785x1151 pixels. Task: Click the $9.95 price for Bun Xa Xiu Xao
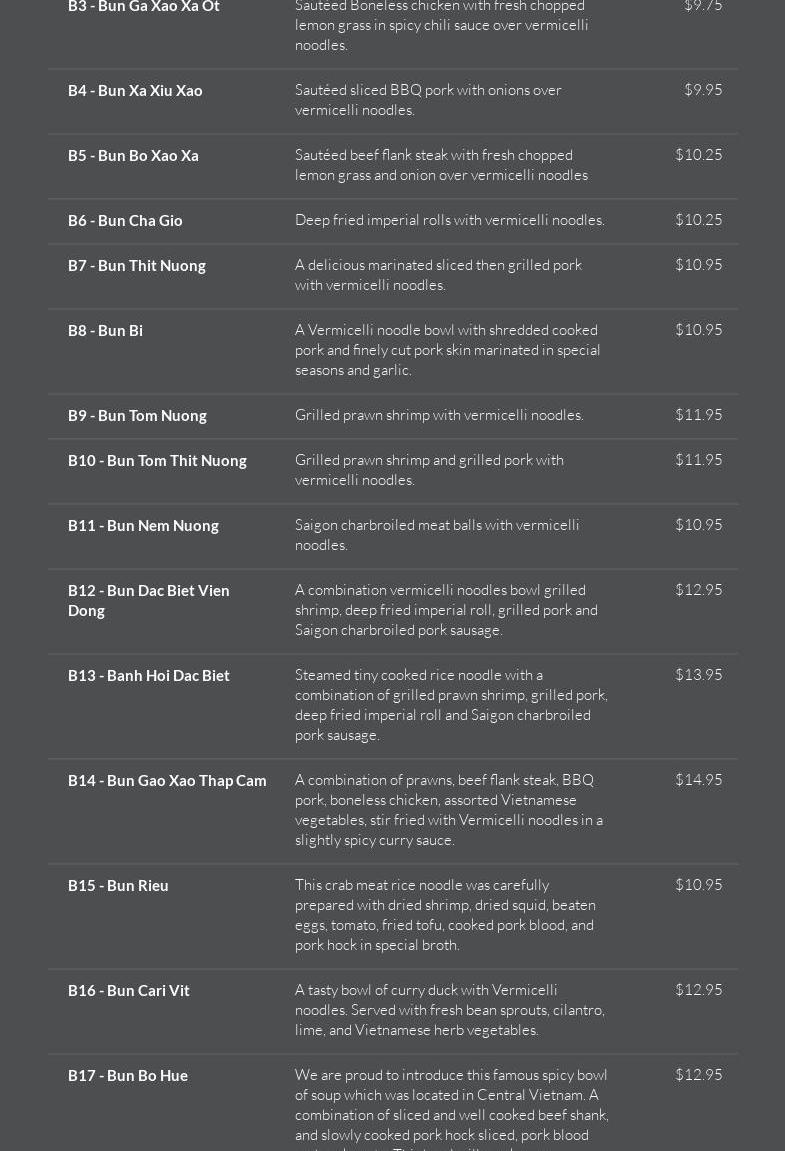(703, 90)
